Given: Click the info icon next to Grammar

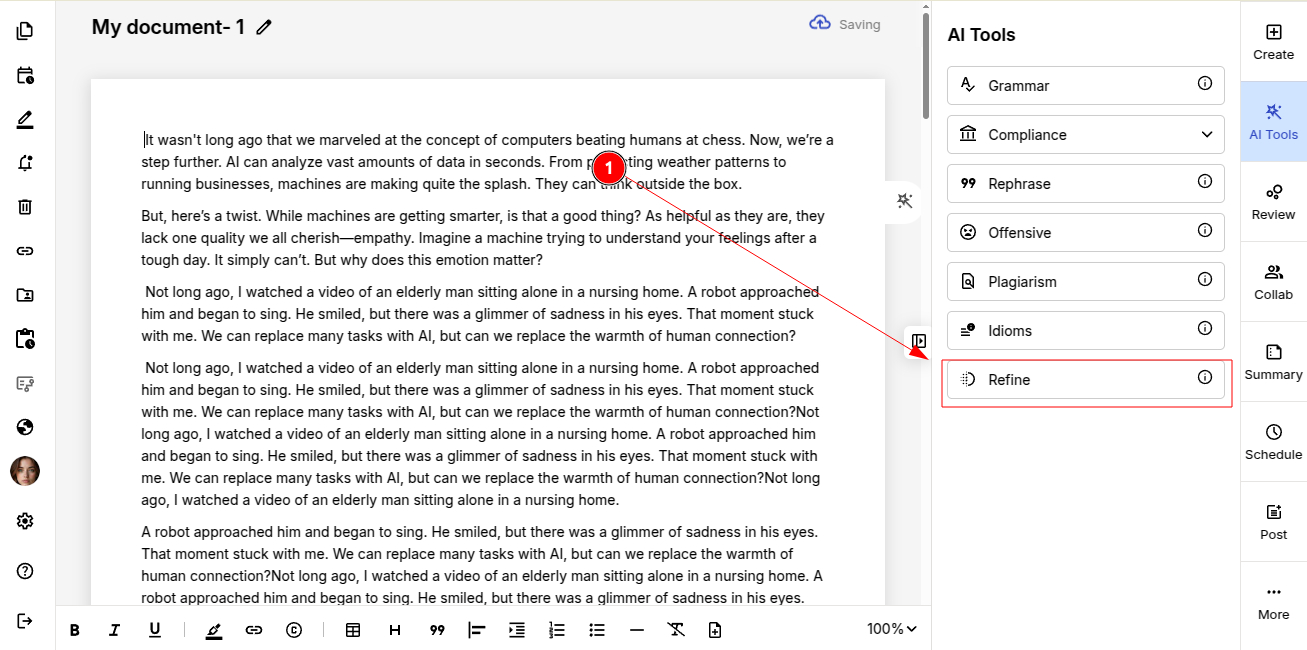Looking at the screenshot, I should 1205,84.
